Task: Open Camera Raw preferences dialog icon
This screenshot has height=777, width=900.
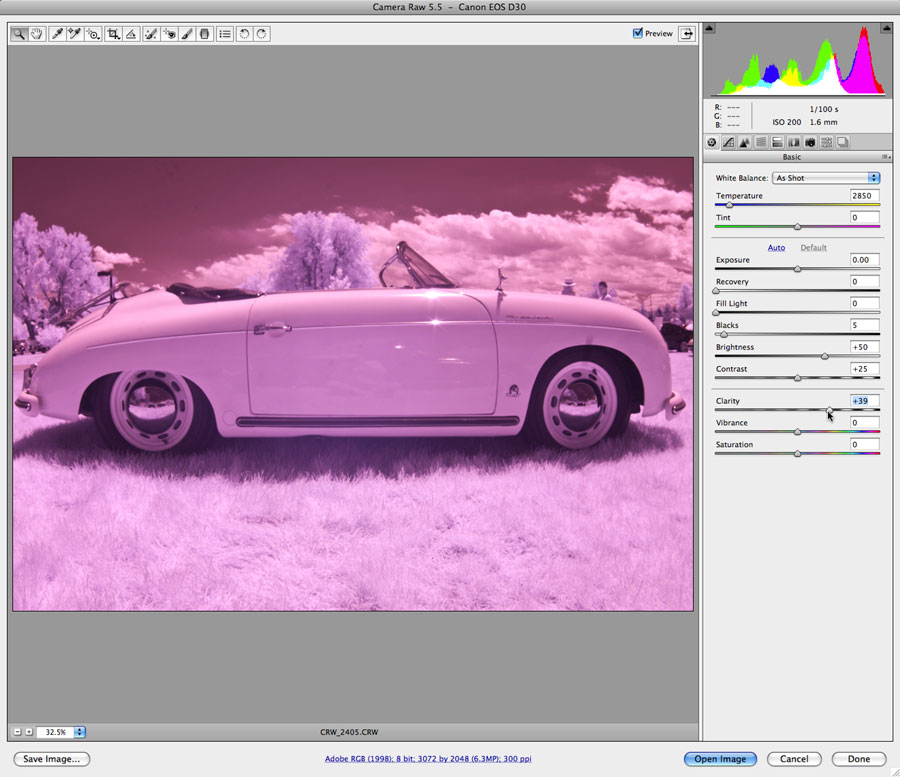Action: 225,34
